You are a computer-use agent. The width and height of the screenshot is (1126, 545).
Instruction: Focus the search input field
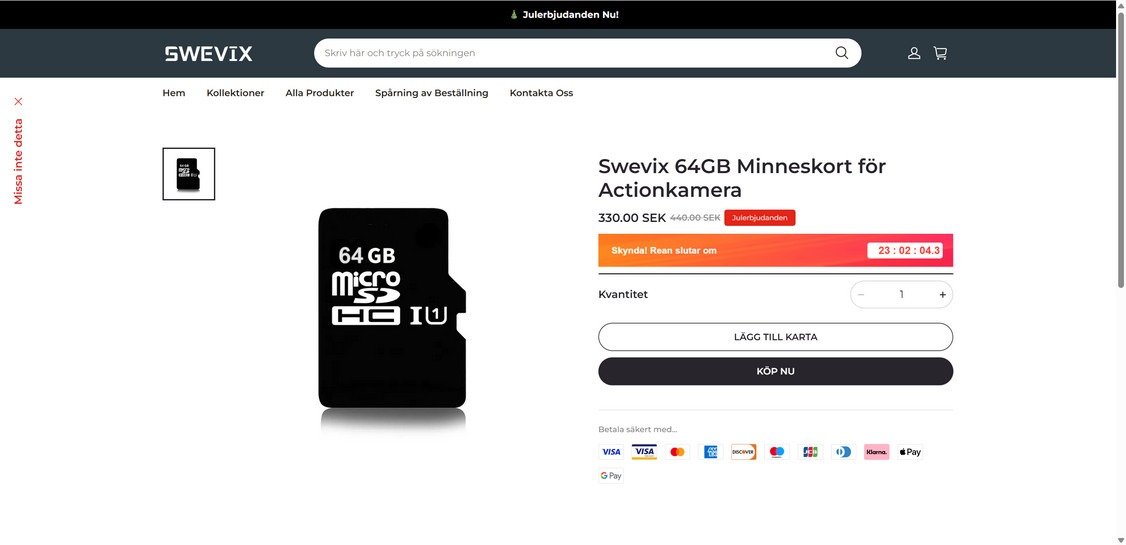coord(574,53)
